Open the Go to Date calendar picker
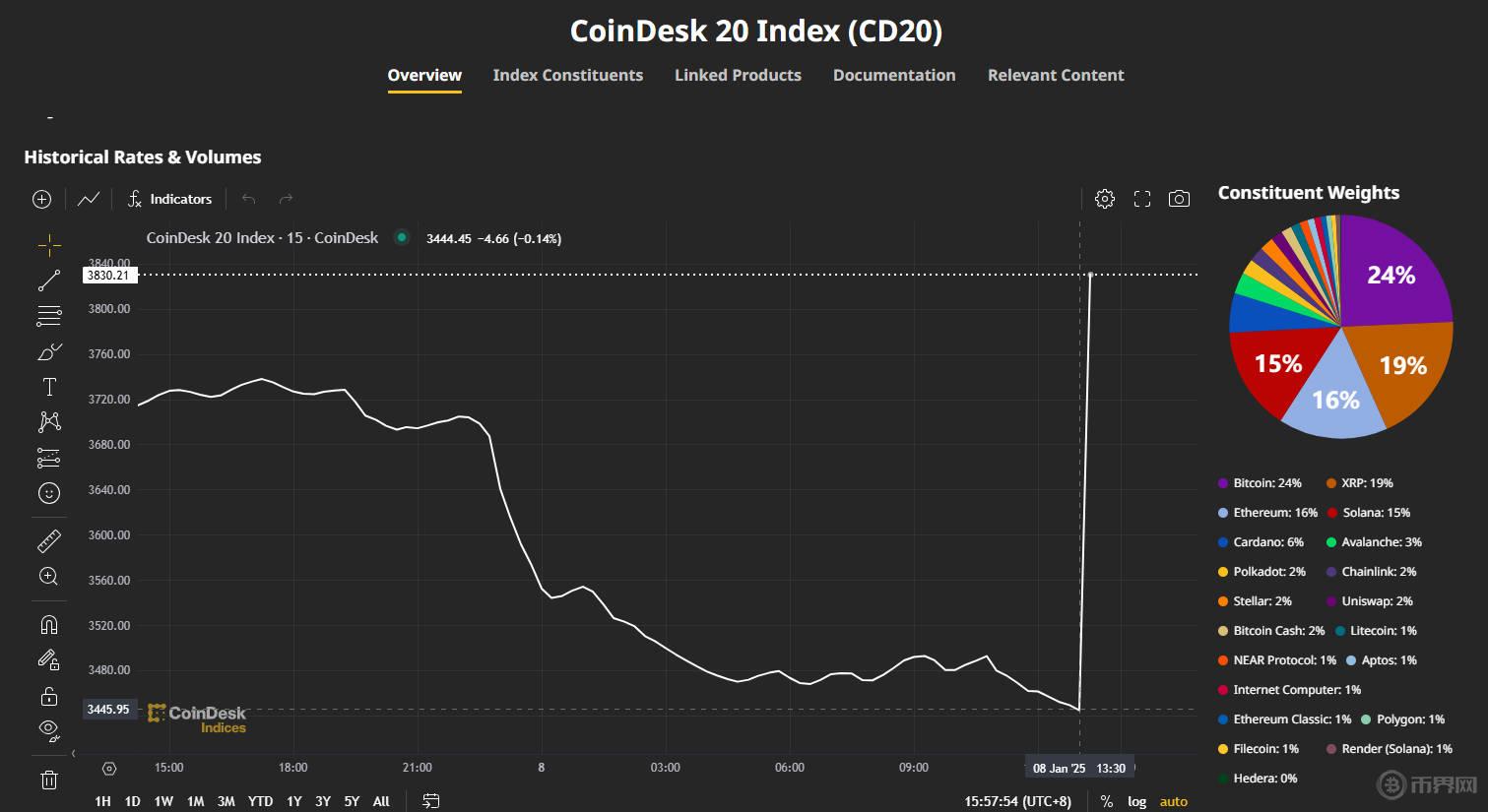This screenshot has height=812, width=1488. point(430,800)
